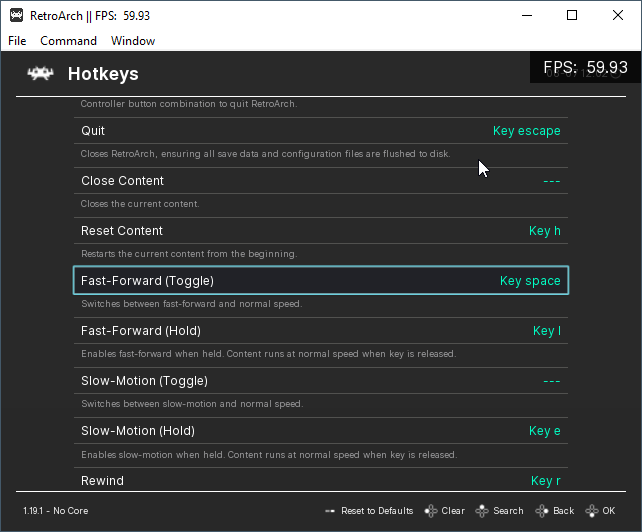The height and width of the screenshot is (532, 642).
Task: Click the unbound value for Close Content
Action: tap(552, 181)
